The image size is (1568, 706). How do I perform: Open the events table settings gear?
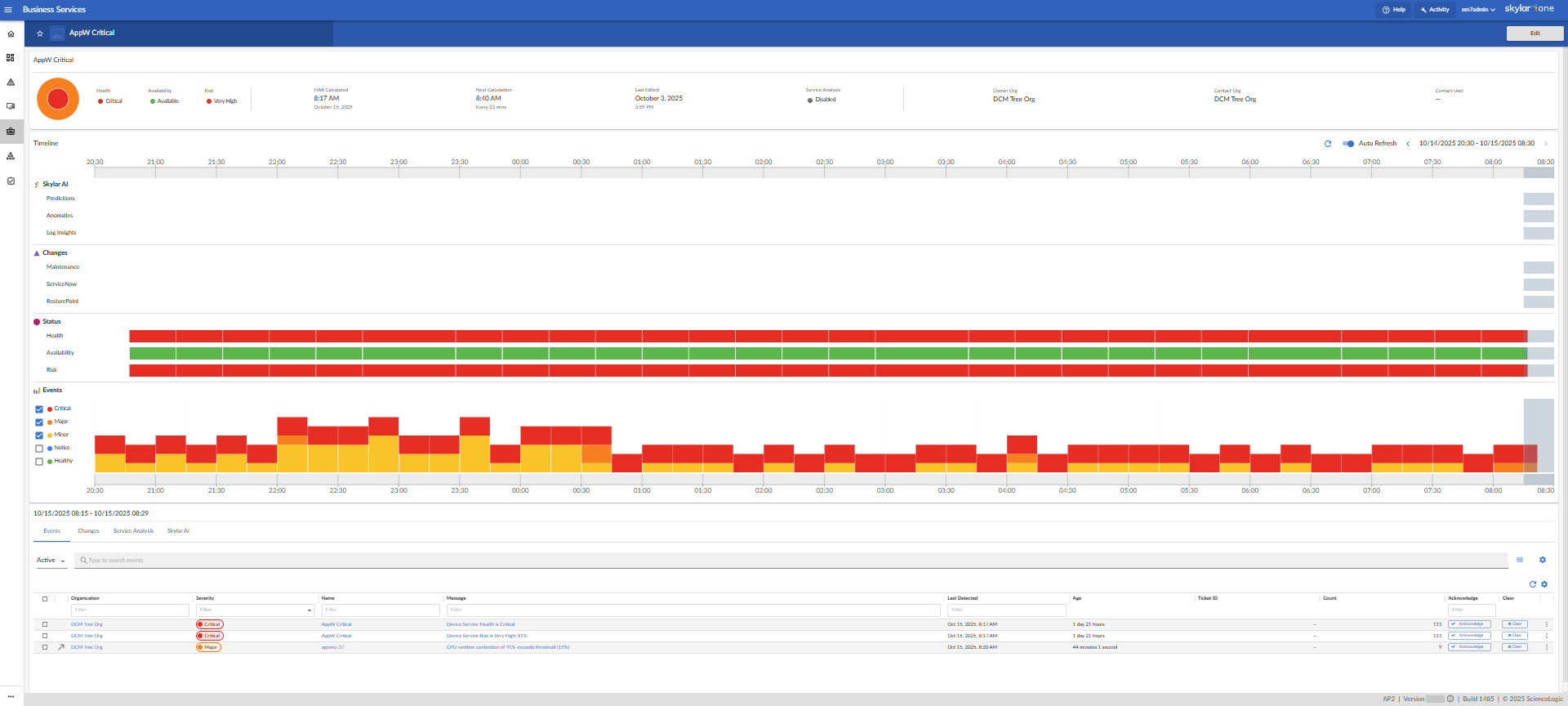coord(1543,560)
